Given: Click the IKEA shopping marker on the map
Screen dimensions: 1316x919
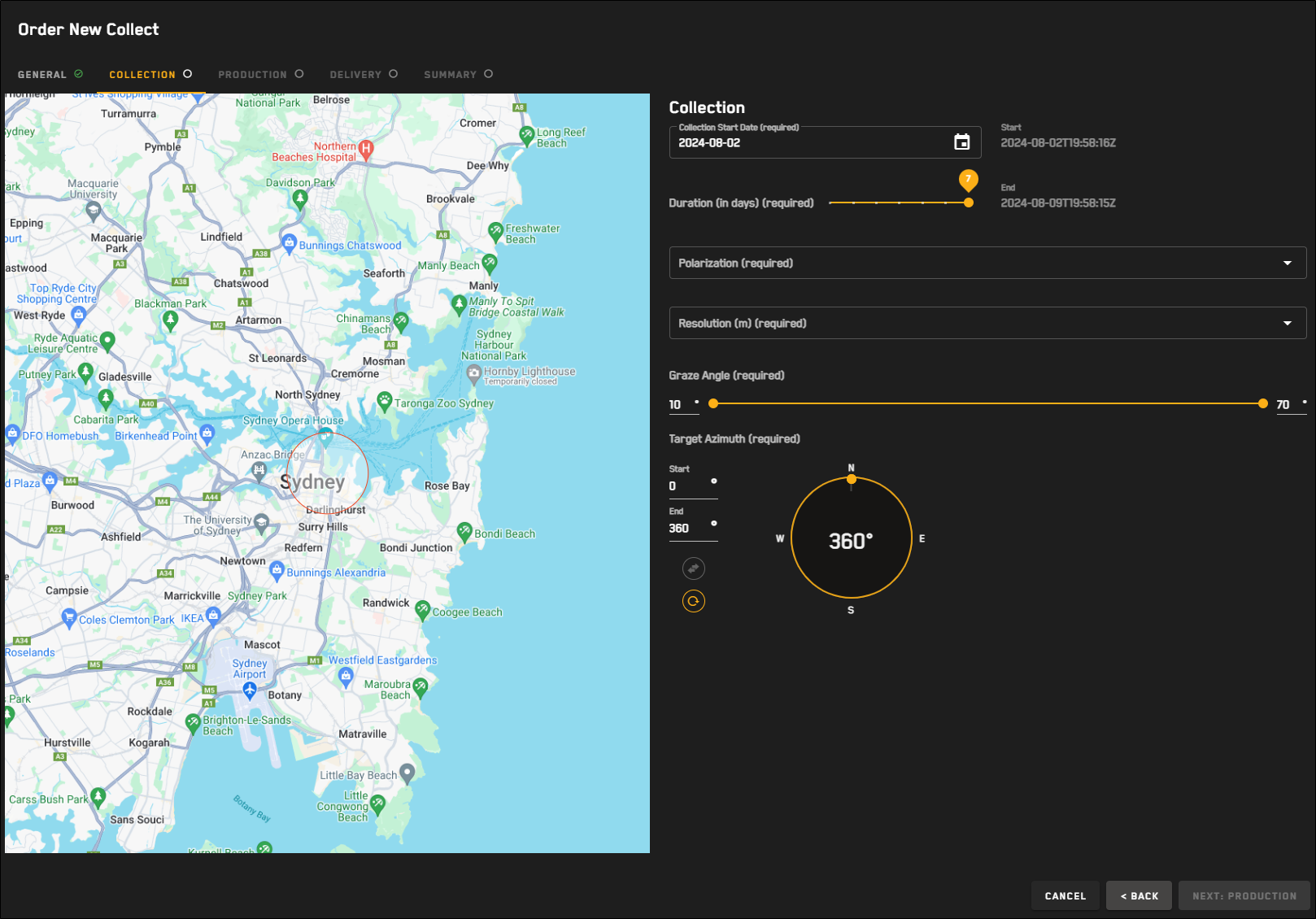Looking at the screenshot, I should 214,616.
